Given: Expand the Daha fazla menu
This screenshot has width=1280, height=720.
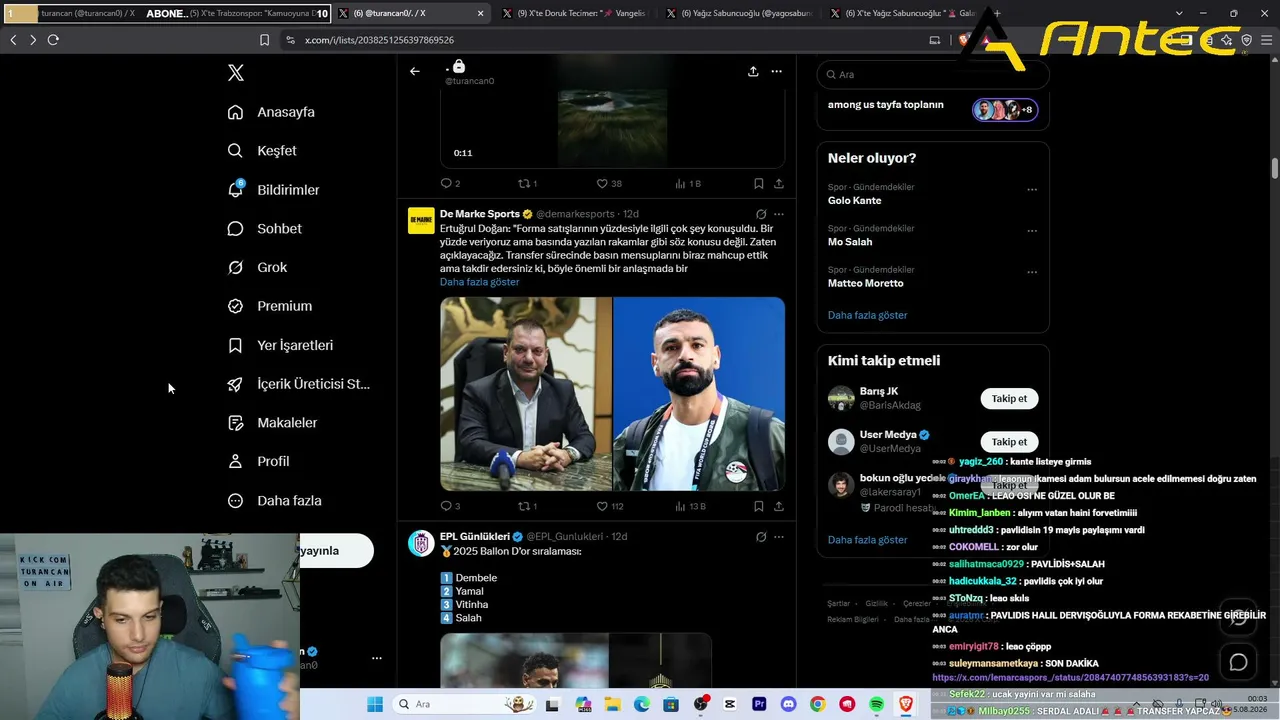Looking at the screenshot, I should (x=274, y=501).
